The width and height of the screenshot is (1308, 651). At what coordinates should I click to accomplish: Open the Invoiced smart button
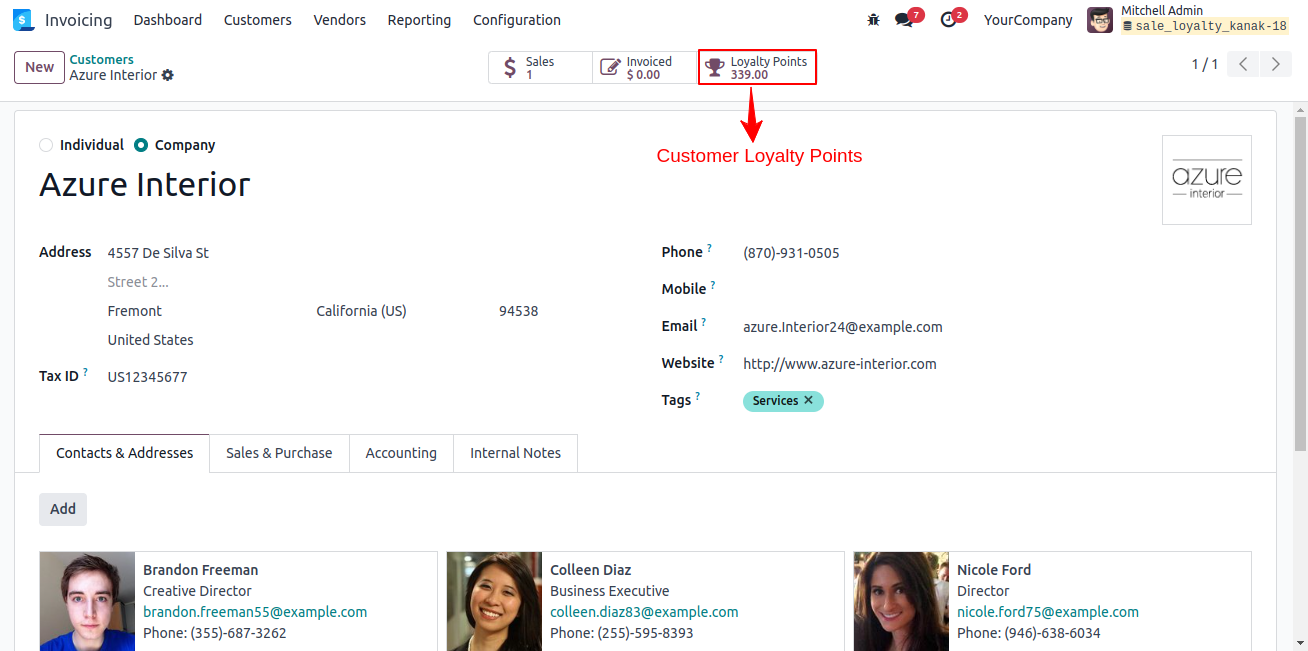coord(645,68)
